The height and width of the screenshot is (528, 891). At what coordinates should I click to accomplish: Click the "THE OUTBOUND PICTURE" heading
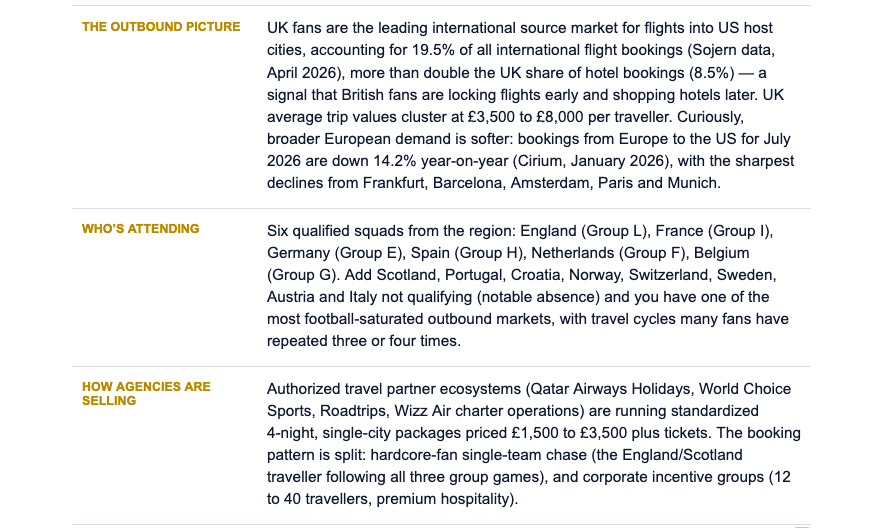tap(161, 27)
